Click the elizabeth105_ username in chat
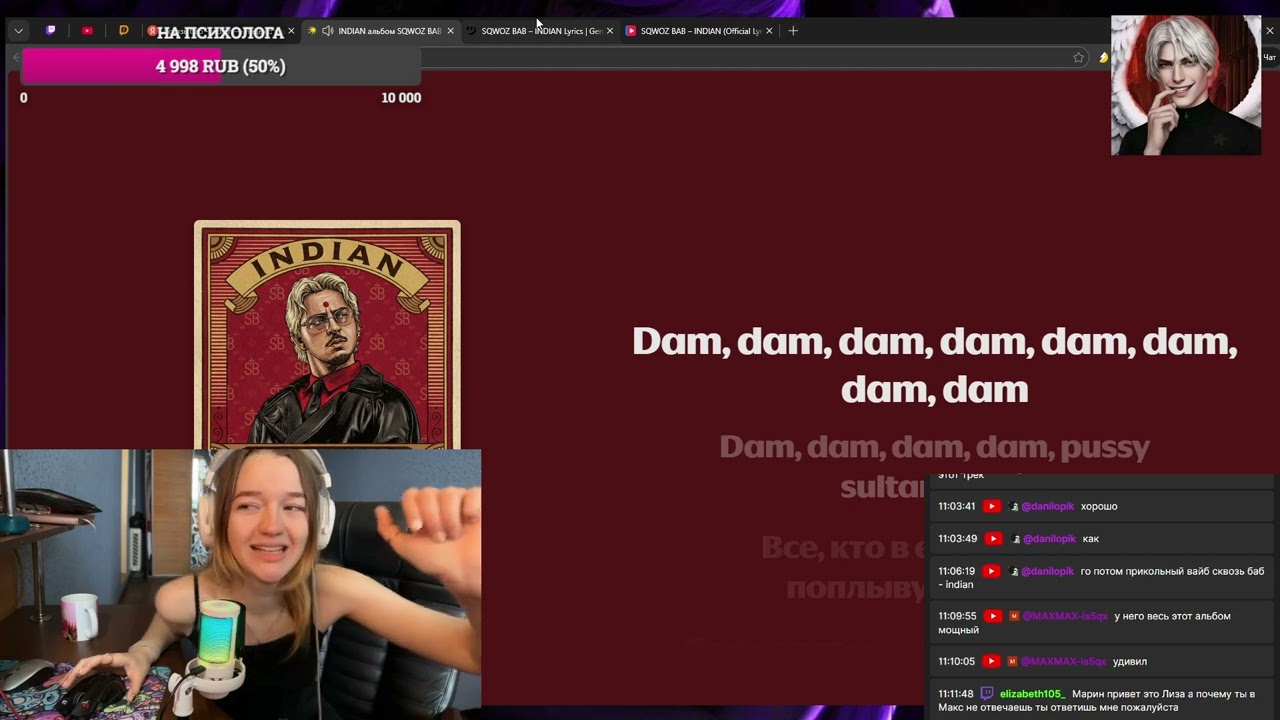1280x720 pixels. 1033,694
